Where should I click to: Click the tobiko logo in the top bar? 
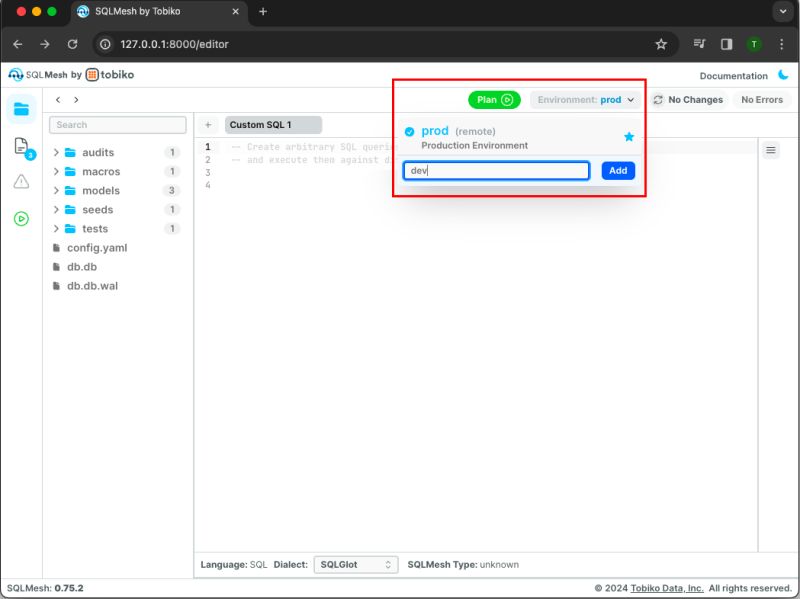[95, 75]
